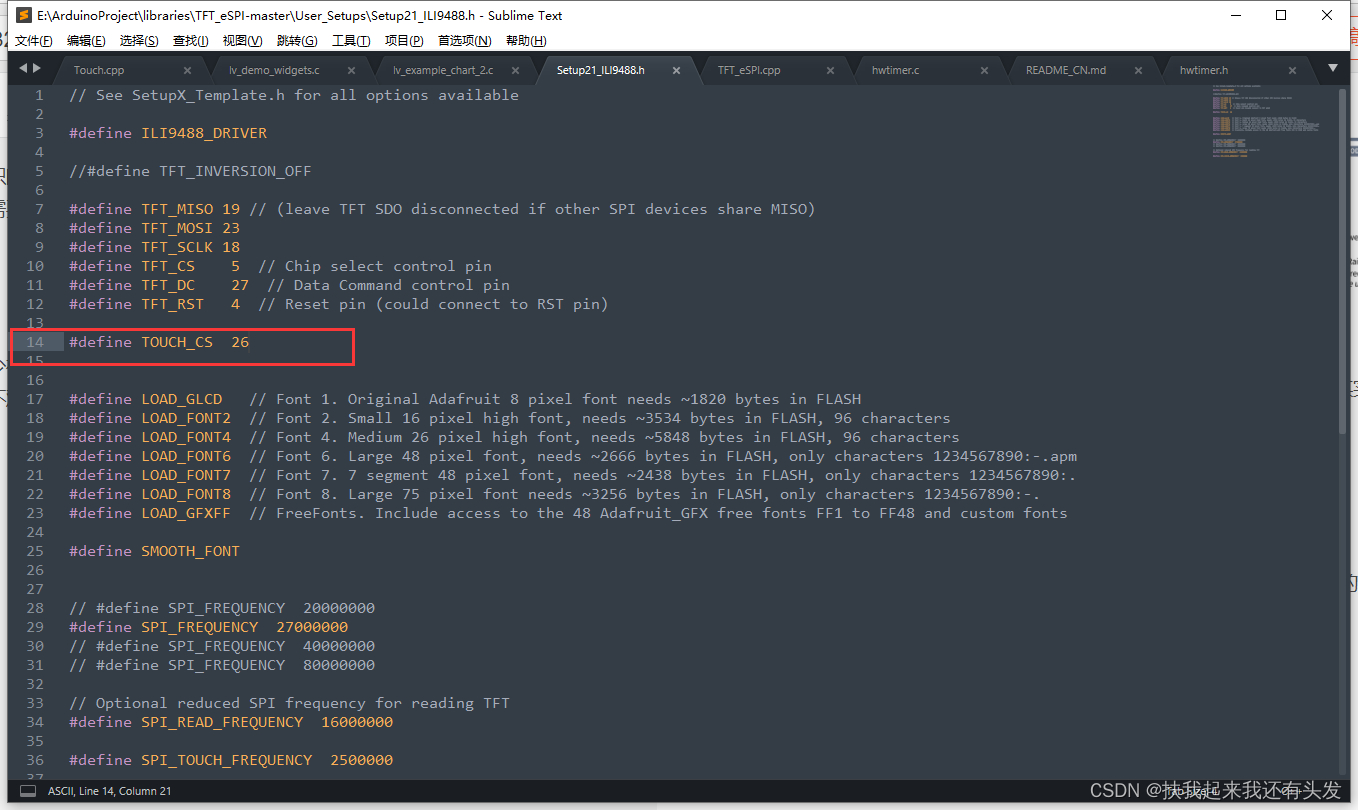Viewport: 1358px width, 810px height.
Task: Close the hwtimer.h tab
Action: (1292, 71)
